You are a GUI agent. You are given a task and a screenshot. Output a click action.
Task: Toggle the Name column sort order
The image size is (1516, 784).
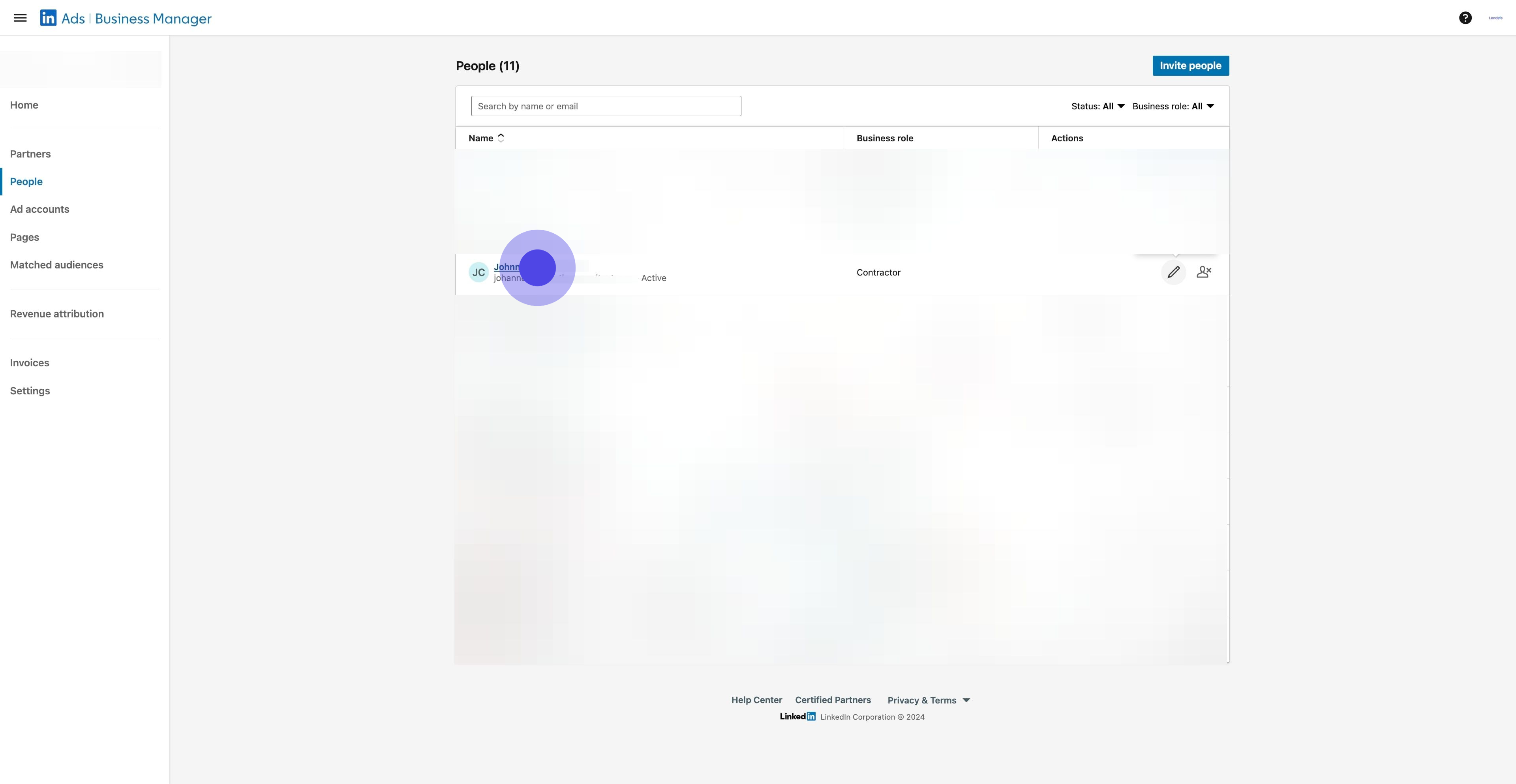(501, 138)
